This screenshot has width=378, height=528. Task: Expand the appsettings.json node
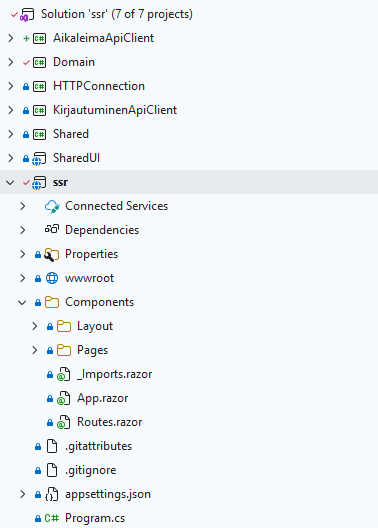[23, 494]
